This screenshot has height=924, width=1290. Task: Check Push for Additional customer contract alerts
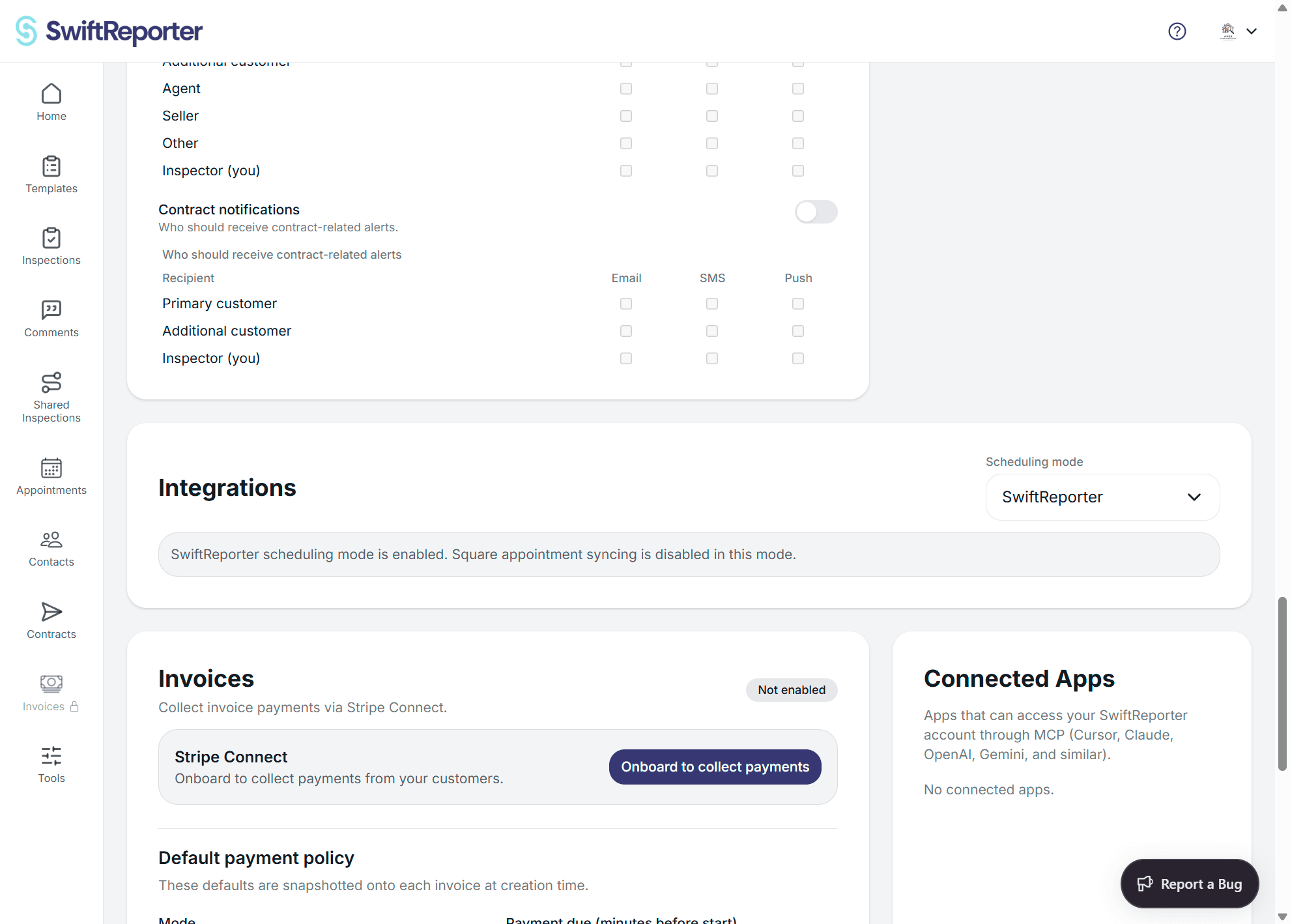(x=798, y=331)
